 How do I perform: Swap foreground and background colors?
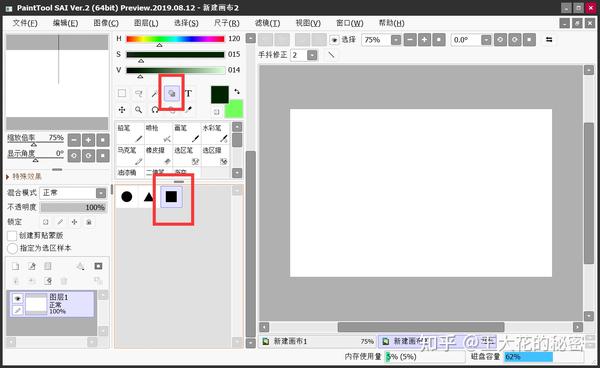pyautogui.click(x=237, y=91)
